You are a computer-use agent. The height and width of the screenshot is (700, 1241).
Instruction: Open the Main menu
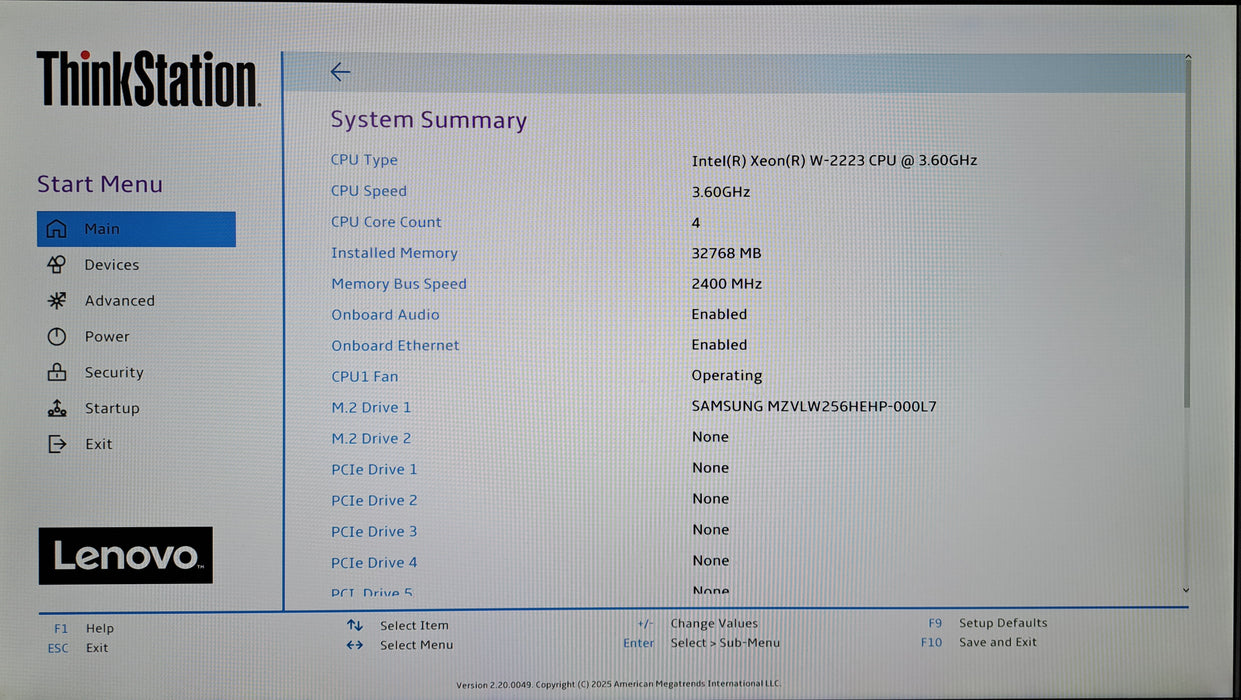[136, 229]
